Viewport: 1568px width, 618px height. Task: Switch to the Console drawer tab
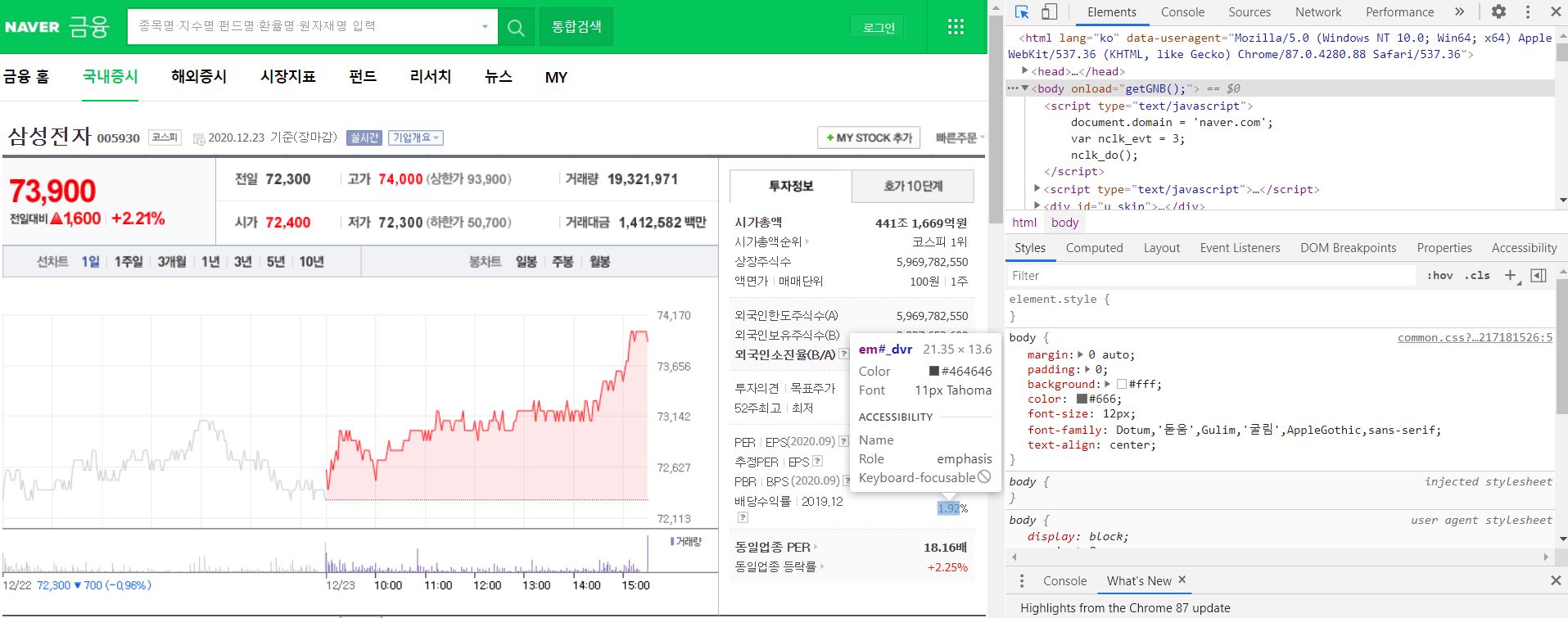[x=1064, y=580]
